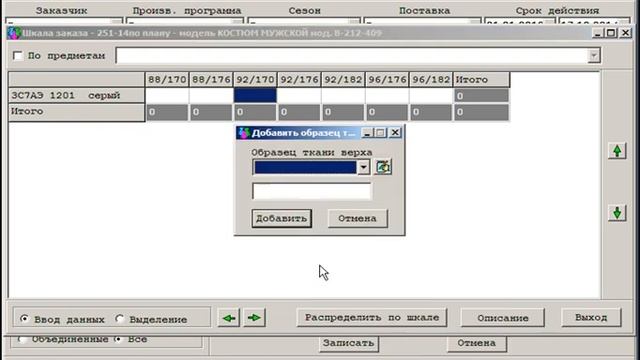Click the Итого column header
Image resolution: width=640 pixels, height=360 pixels.
coord(481,80)
